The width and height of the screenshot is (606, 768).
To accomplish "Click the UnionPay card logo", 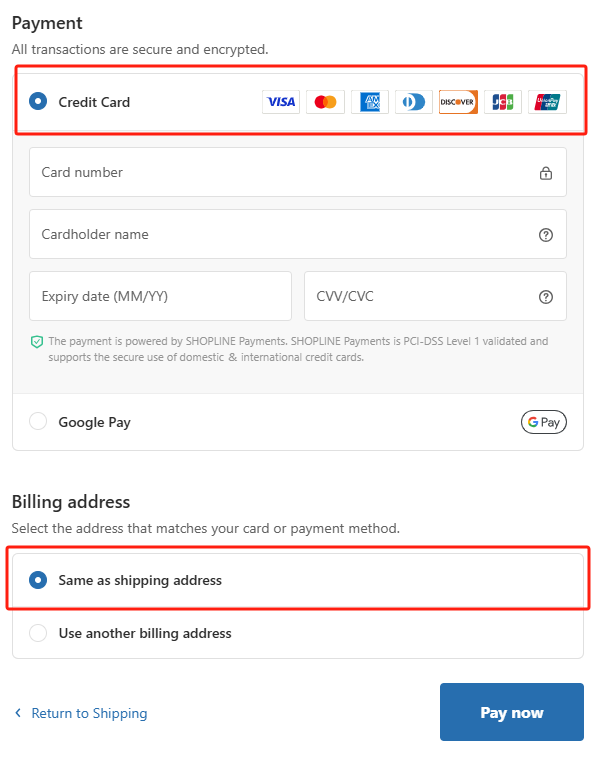I will click(547, 102).
